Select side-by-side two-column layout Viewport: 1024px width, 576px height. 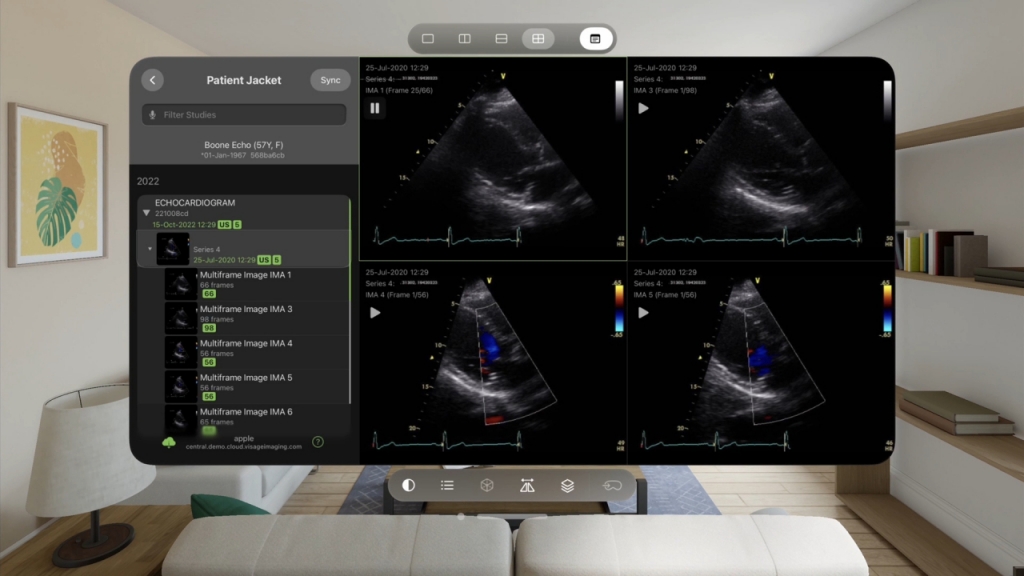(x=465, y=39)
